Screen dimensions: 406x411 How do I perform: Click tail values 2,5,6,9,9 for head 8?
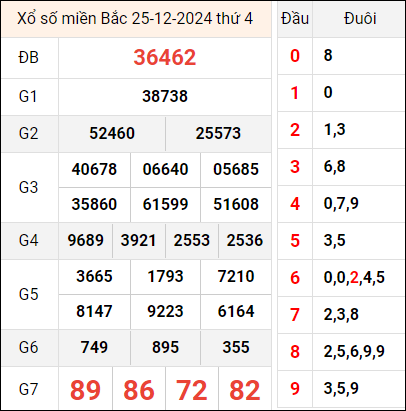point(354,352)
